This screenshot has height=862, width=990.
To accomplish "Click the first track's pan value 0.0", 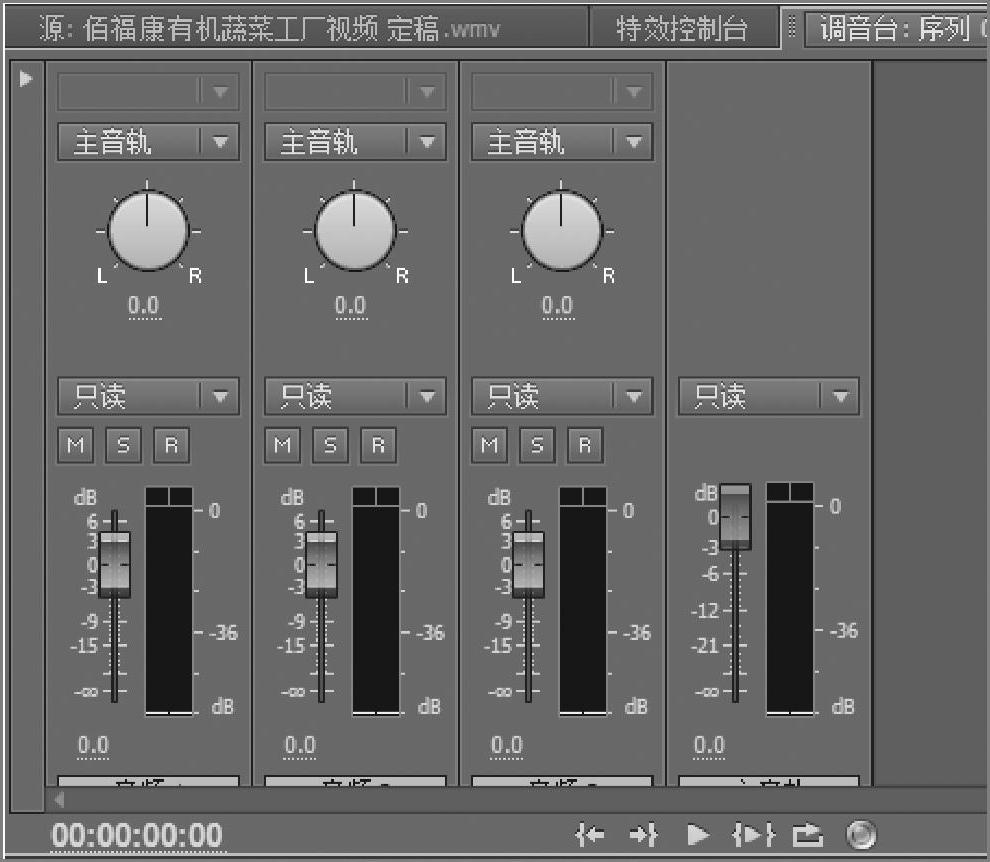I will pos(144,306).
